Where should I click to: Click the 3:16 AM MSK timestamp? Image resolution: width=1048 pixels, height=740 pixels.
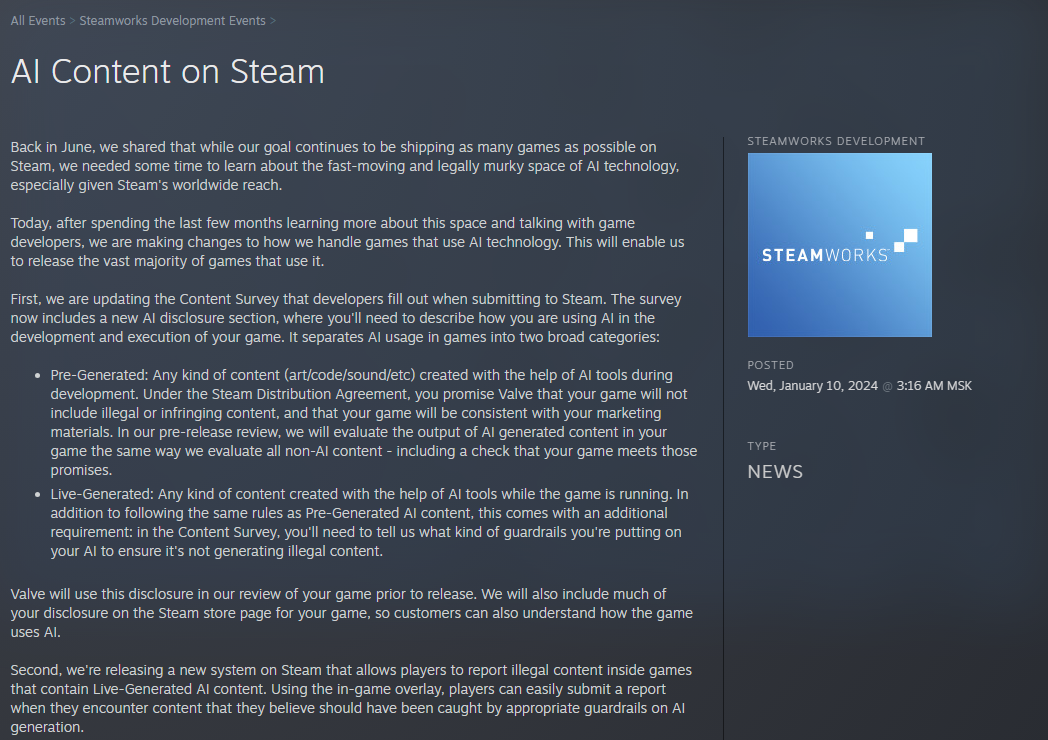tap(934, 386)
